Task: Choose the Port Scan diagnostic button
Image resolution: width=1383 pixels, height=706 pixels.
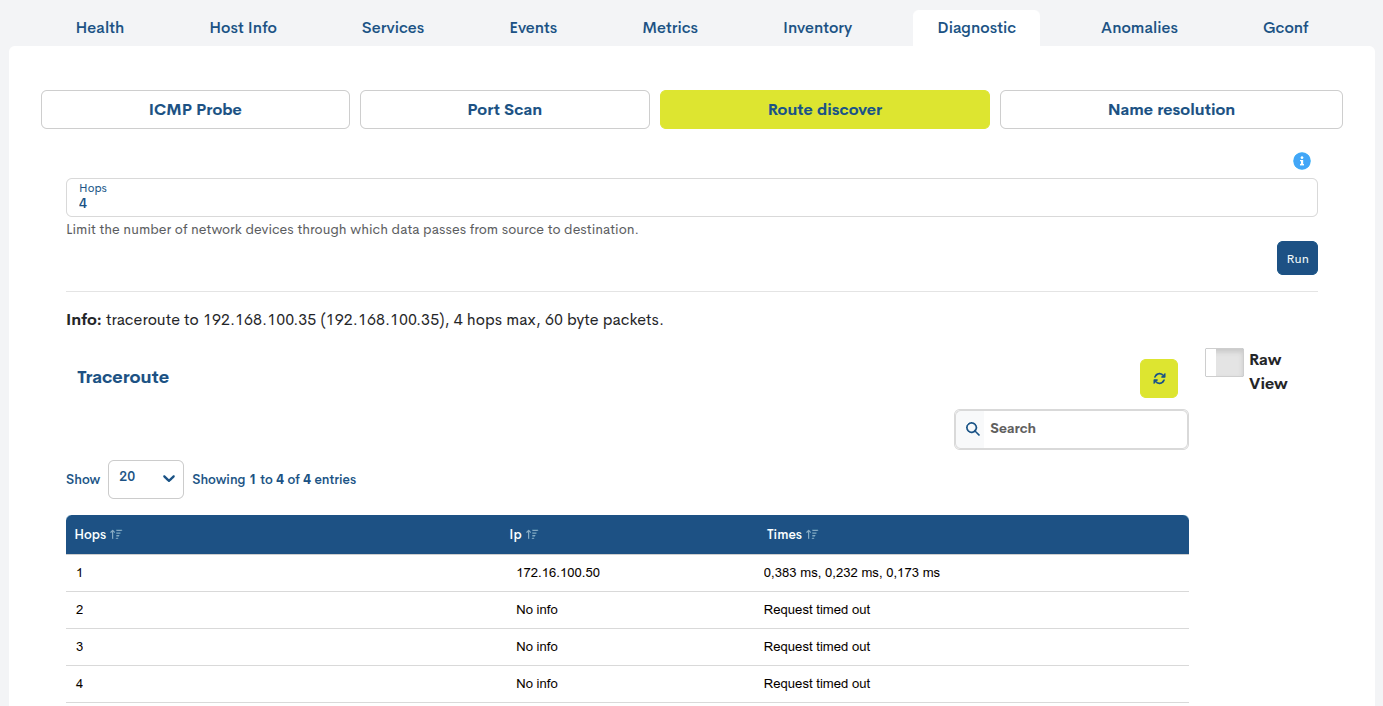Action: [x=505, y=110]
